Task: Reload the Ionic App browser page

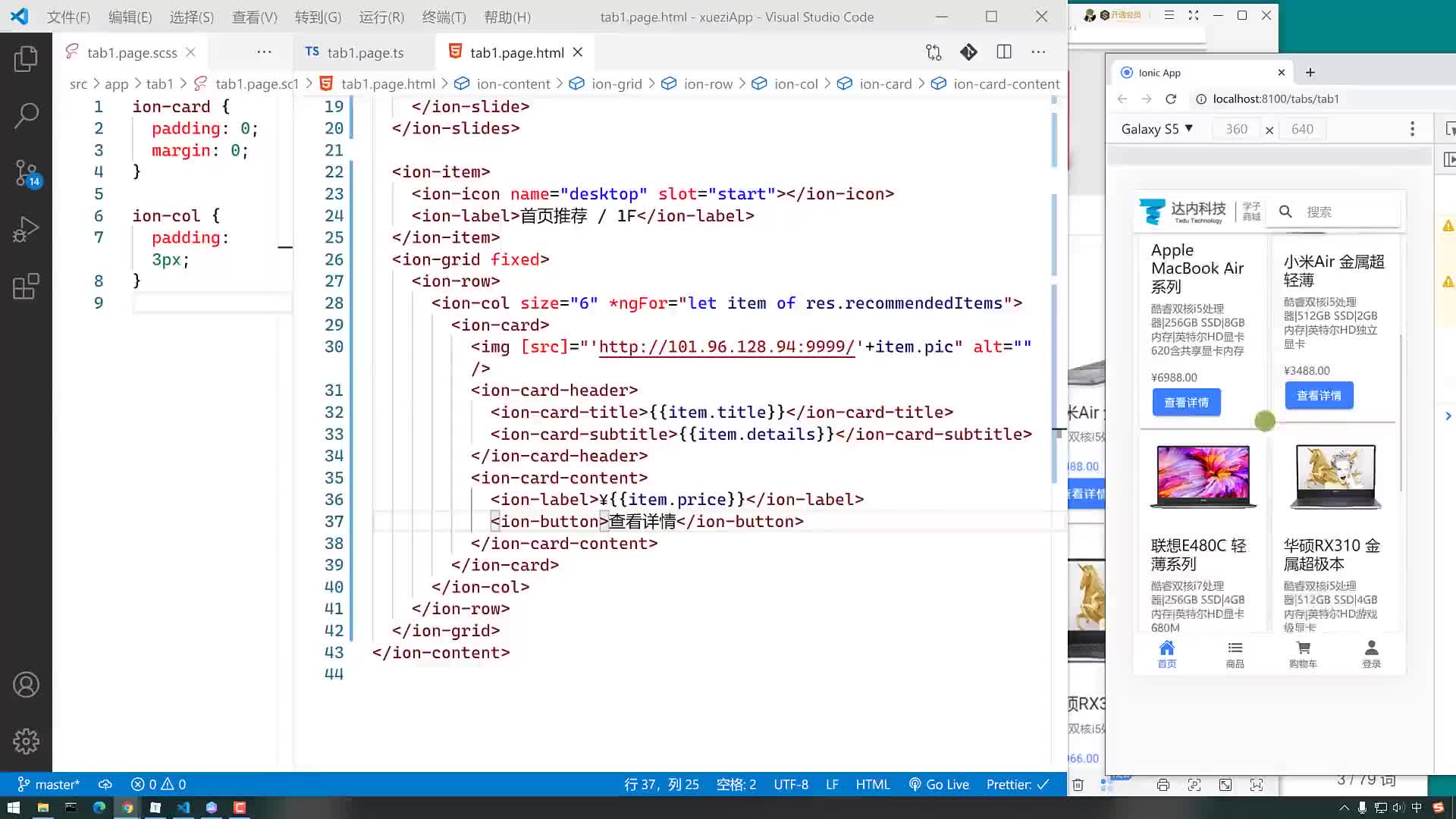Action: [1171, 99]
